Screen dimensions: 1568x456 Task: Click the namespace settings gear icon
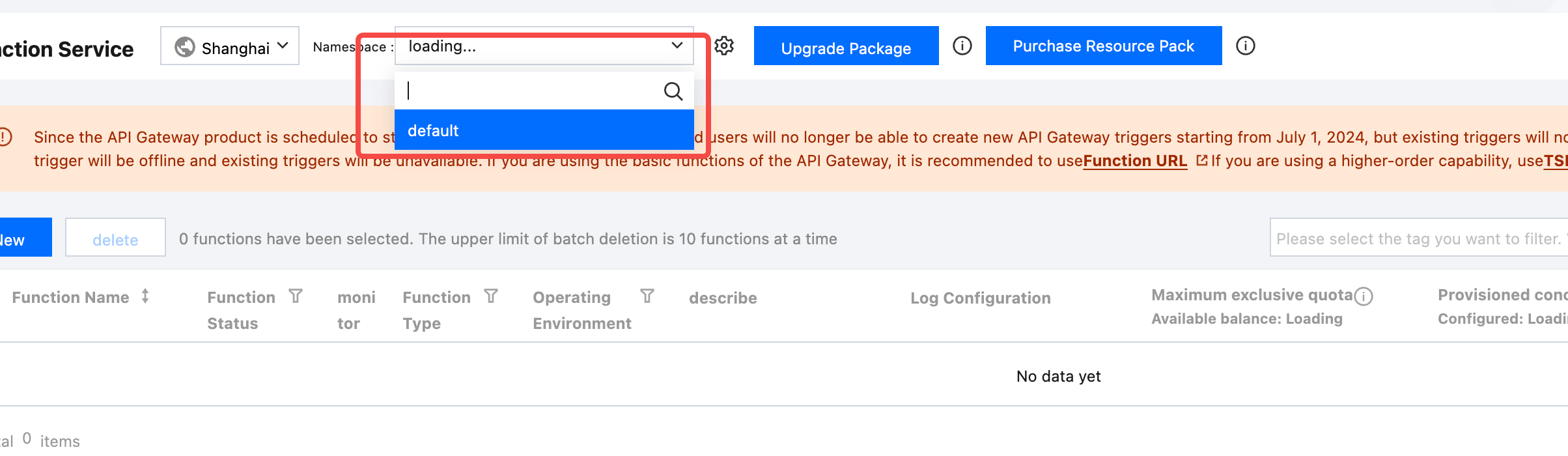(724, 46)
